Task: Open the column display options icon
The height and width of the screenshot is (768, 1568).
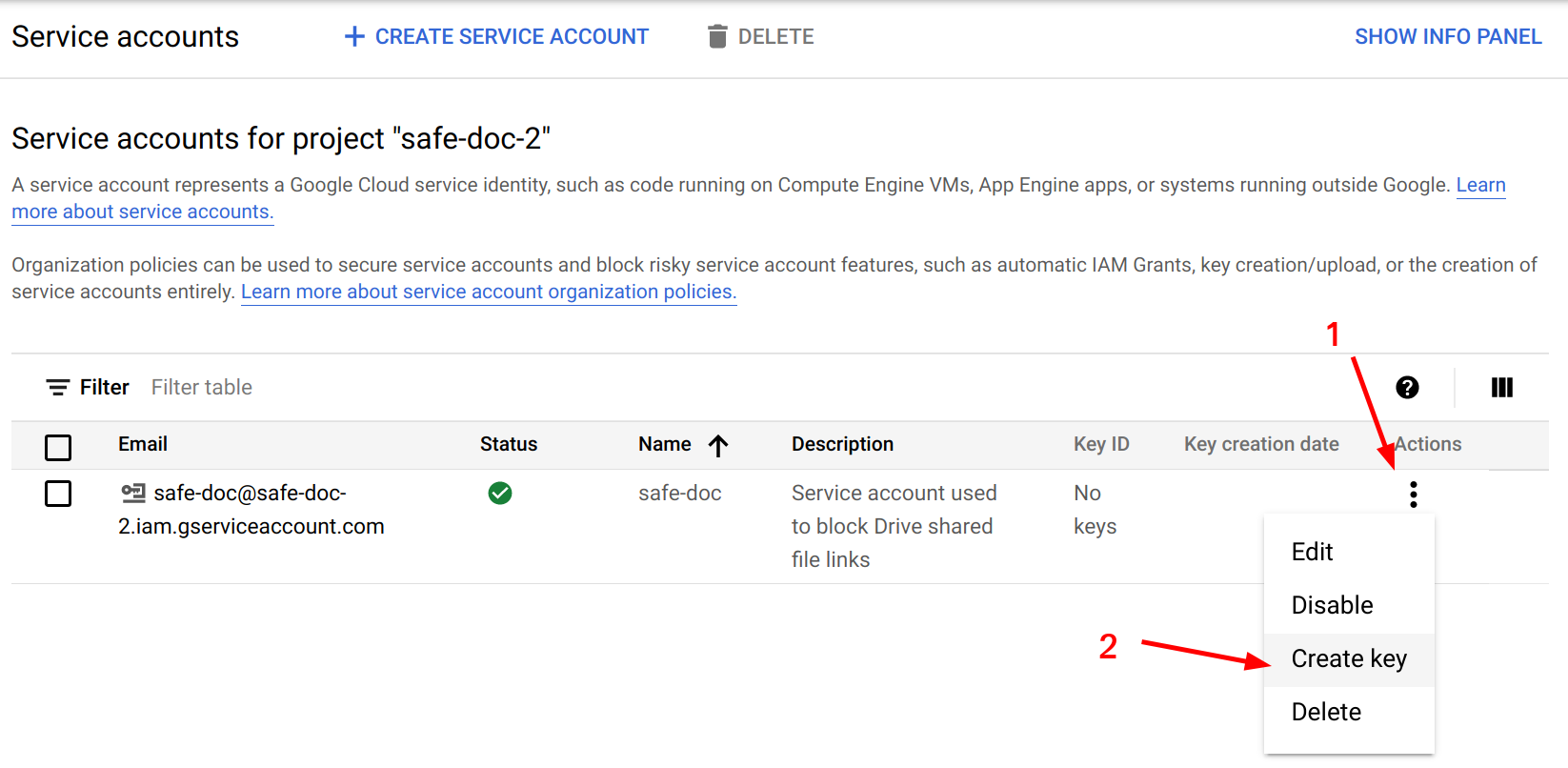Action: pos(1501,387)
